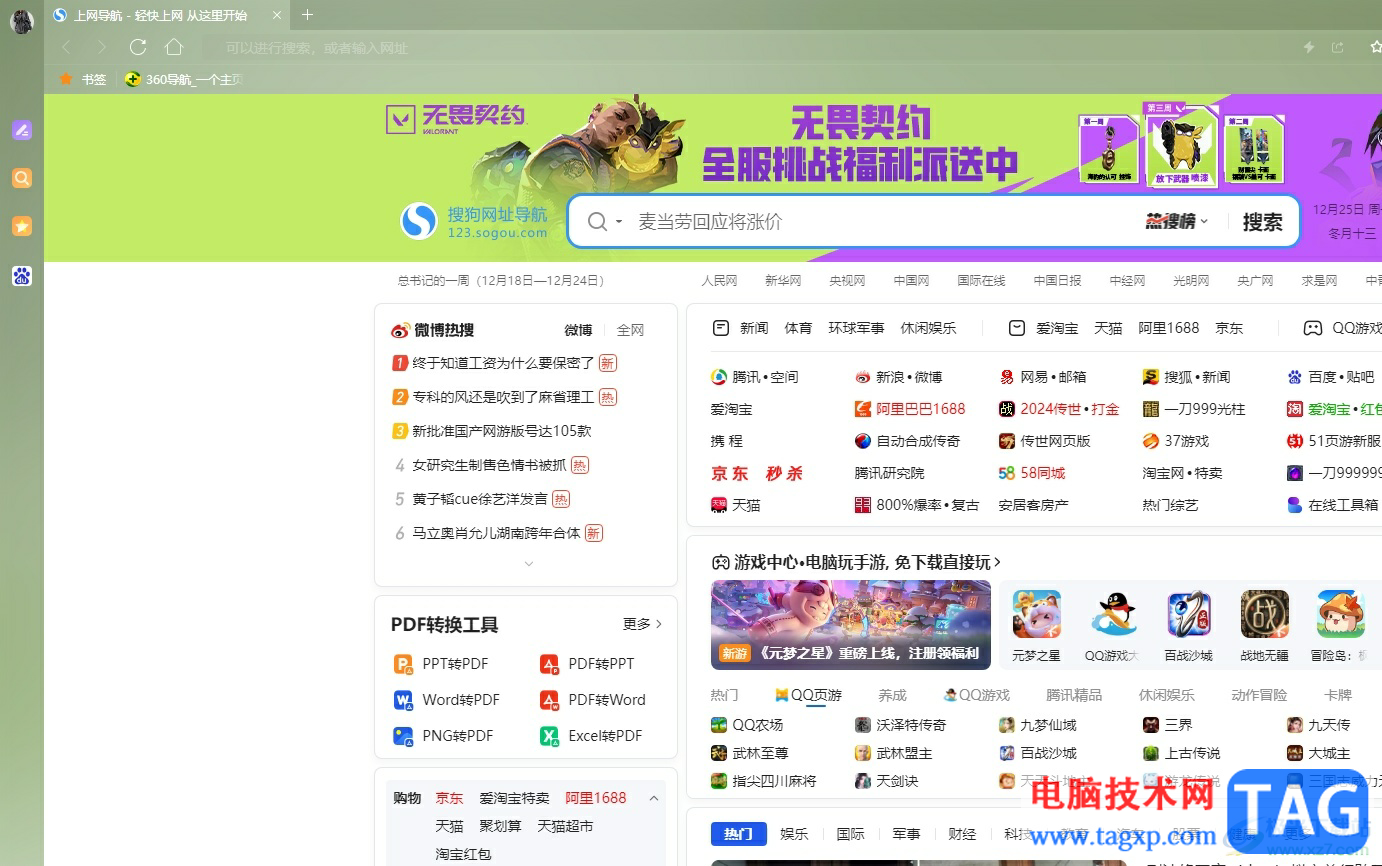This screenshot has height=866, width=1382.
Task: Open the Baidu paw sidebar icon
Action: point(22,276)
